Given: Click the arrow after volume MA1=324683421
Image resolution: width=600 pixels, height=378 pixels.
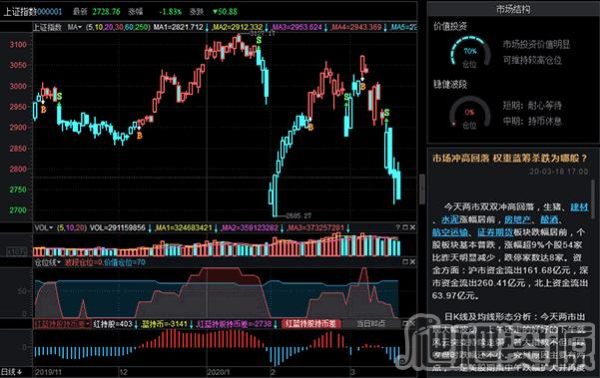Looking at the screenshot, I should pyautogui.click(x=216, y=228).
